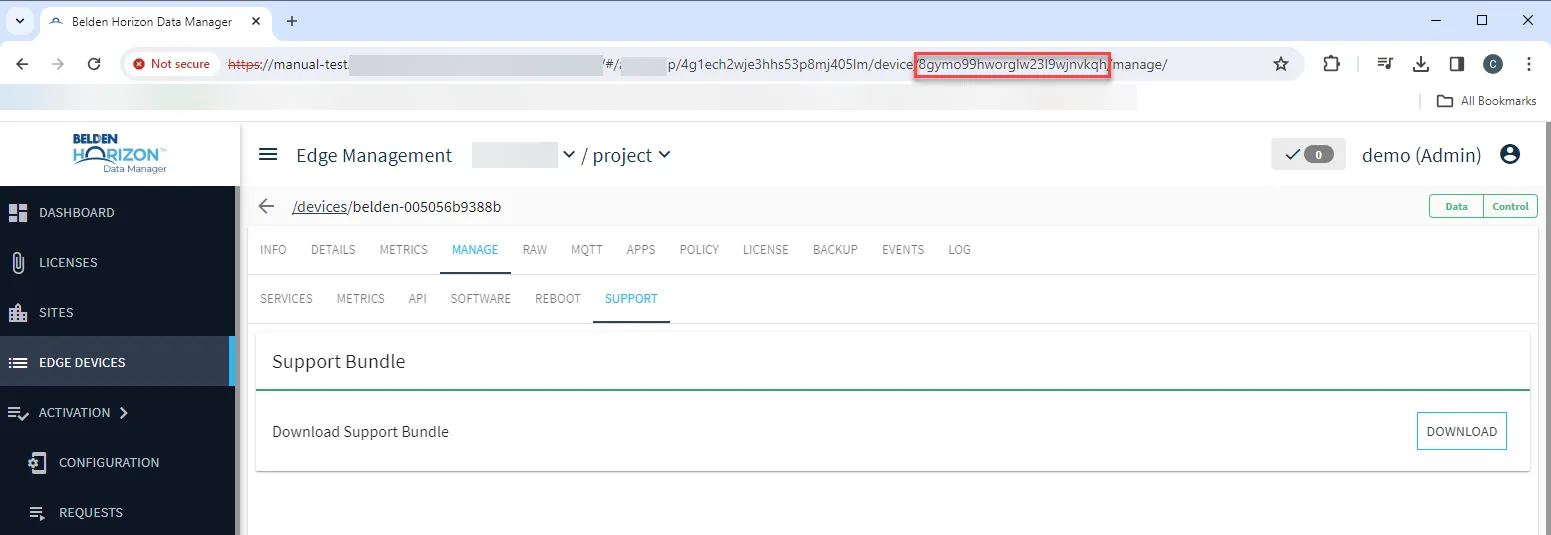Expand the organization dropdown chevron
1551x535 pixels.
(569, 154)
